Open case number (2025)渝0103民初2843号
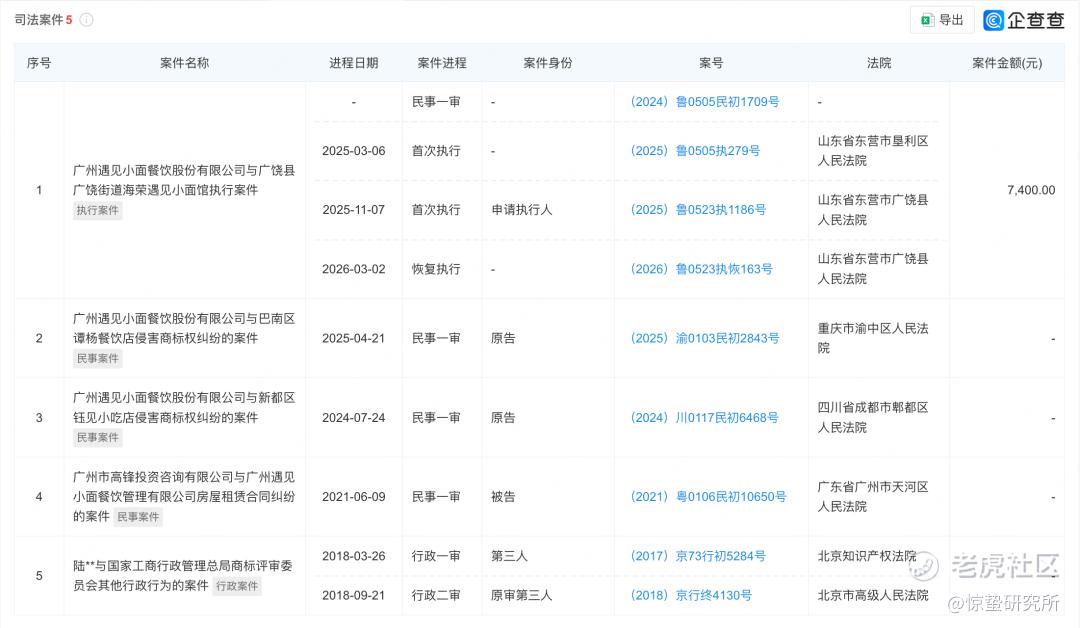 click(x=705, y=338)
